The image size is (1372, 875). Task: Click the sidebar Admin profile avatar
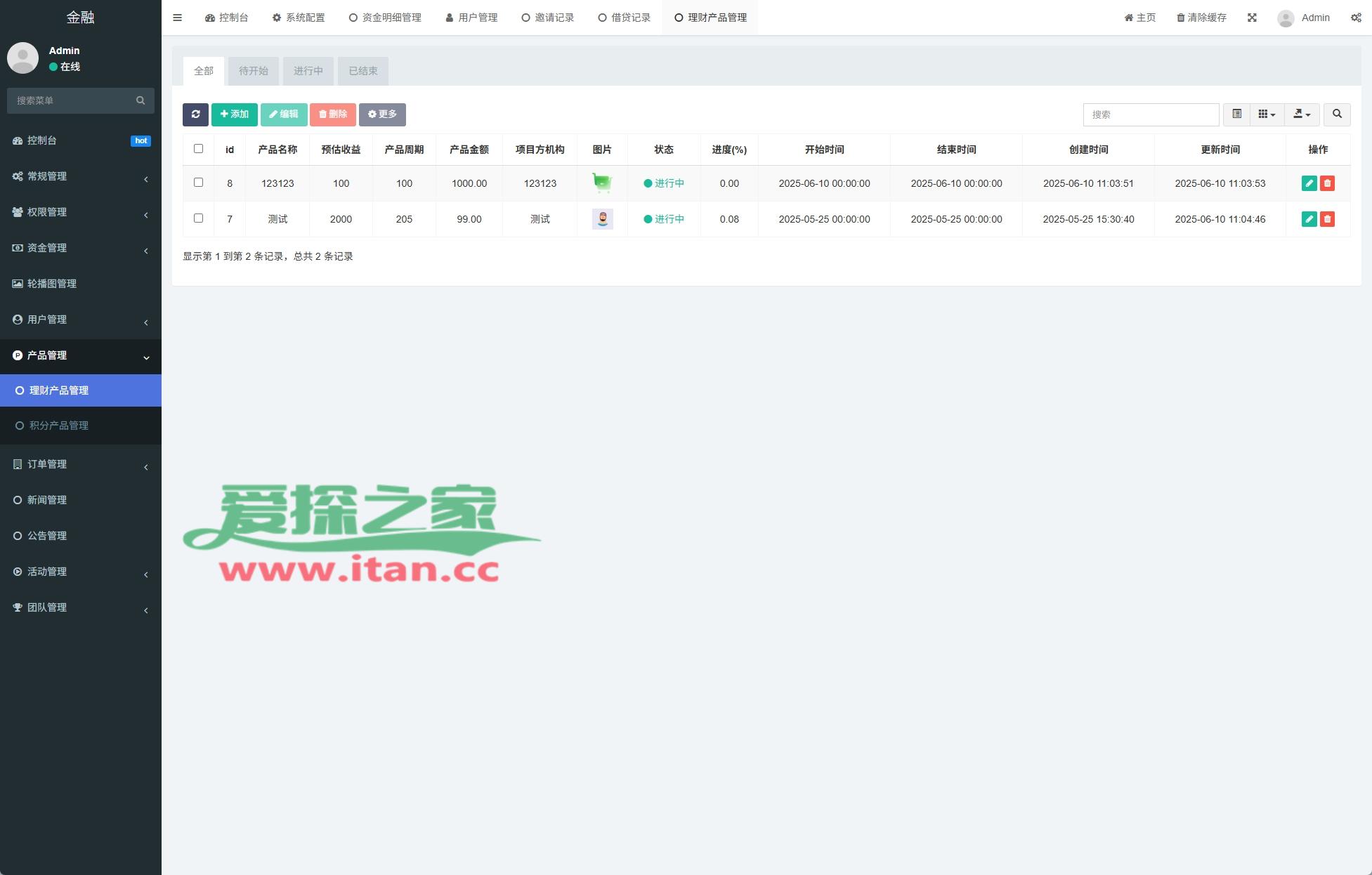click(22, 58)
